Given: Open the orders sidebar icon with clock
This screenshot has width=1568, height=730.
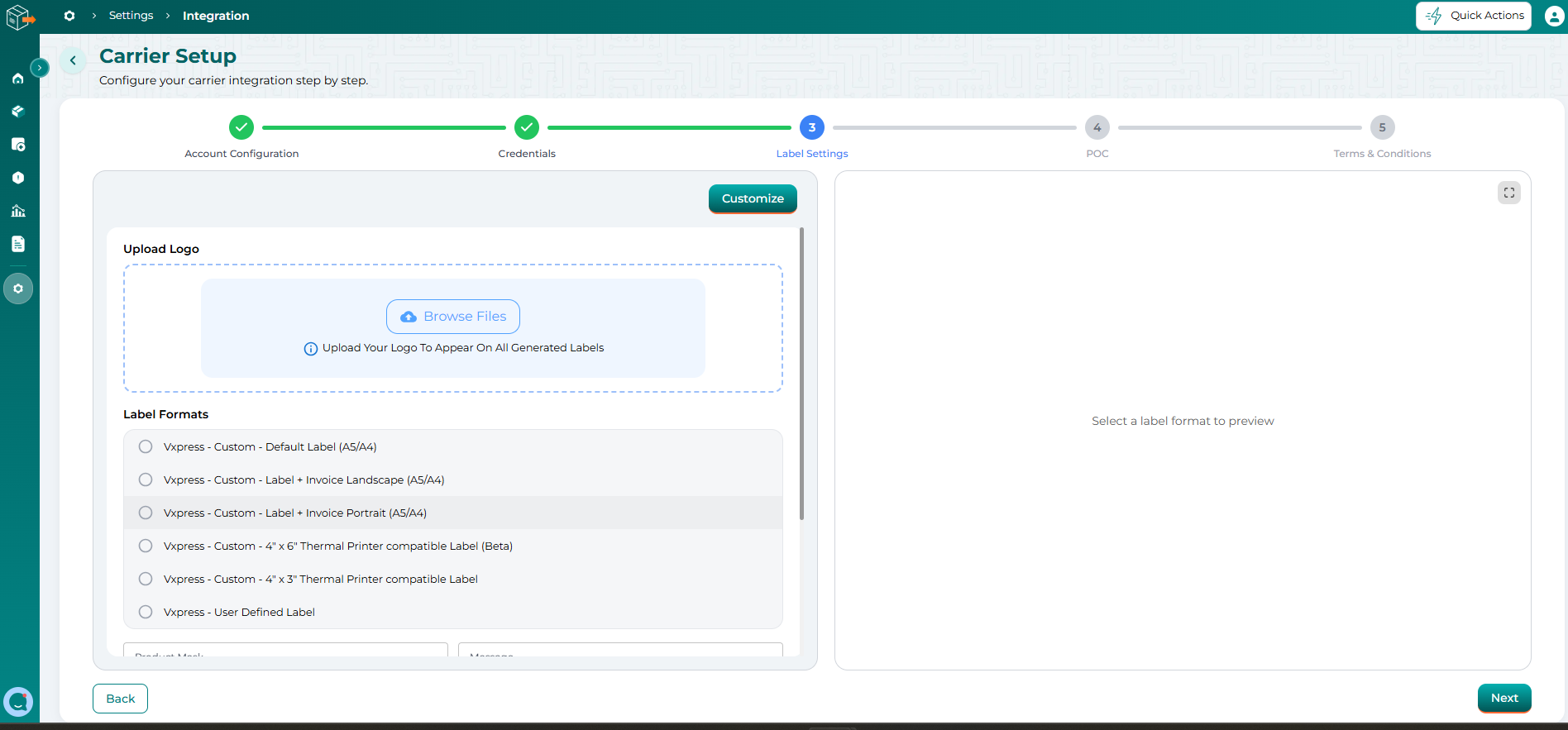Looking at the screenshot, I should pos(18,145).
